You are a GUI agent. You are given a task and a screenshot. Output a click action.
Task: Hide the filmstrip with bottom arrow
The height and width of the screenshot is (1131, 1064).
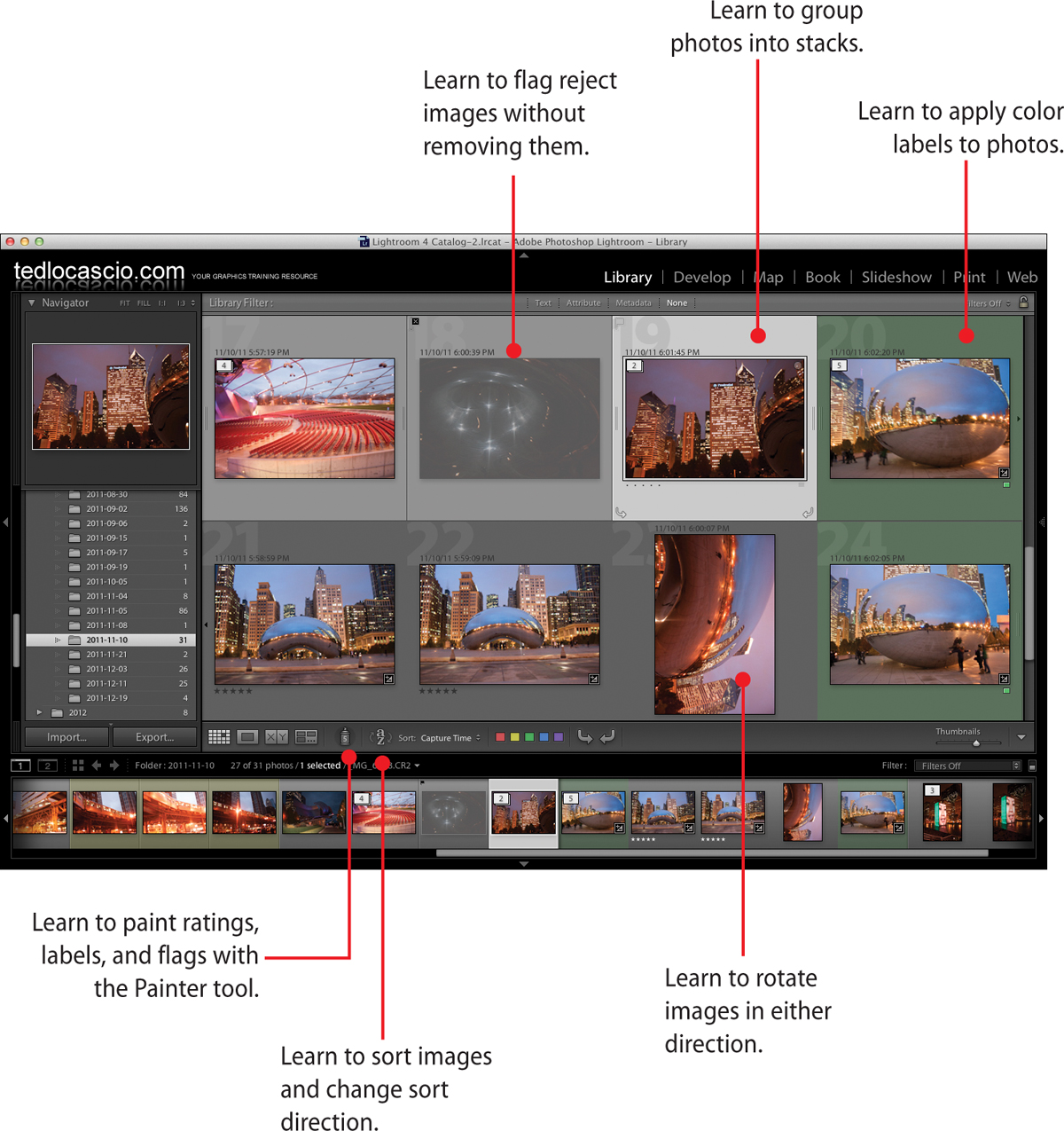click(524, 863)
